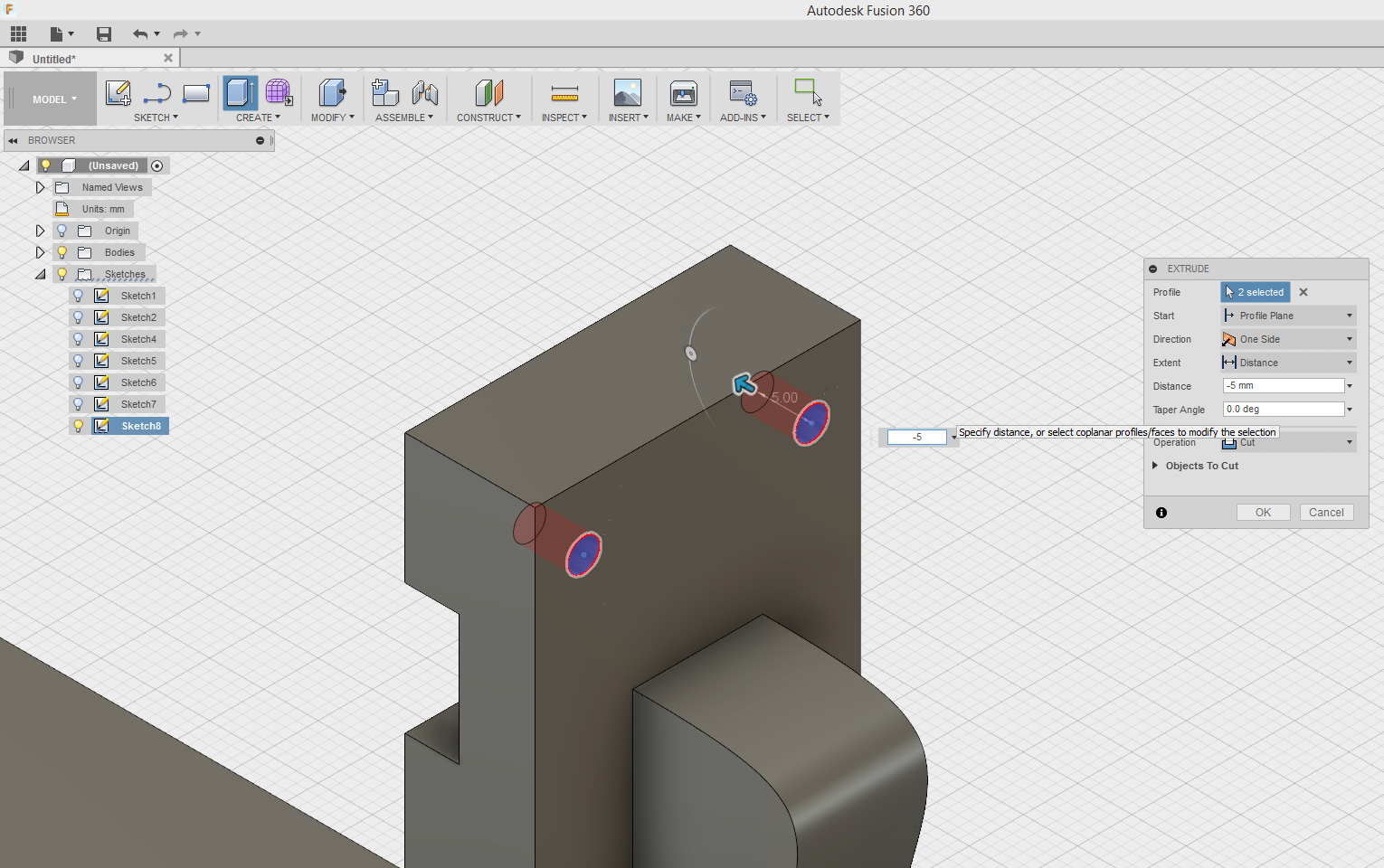Open the SKETCH menu
Image resolution: width=1384 pixels, height=868 pixels.
pos(156,118)
